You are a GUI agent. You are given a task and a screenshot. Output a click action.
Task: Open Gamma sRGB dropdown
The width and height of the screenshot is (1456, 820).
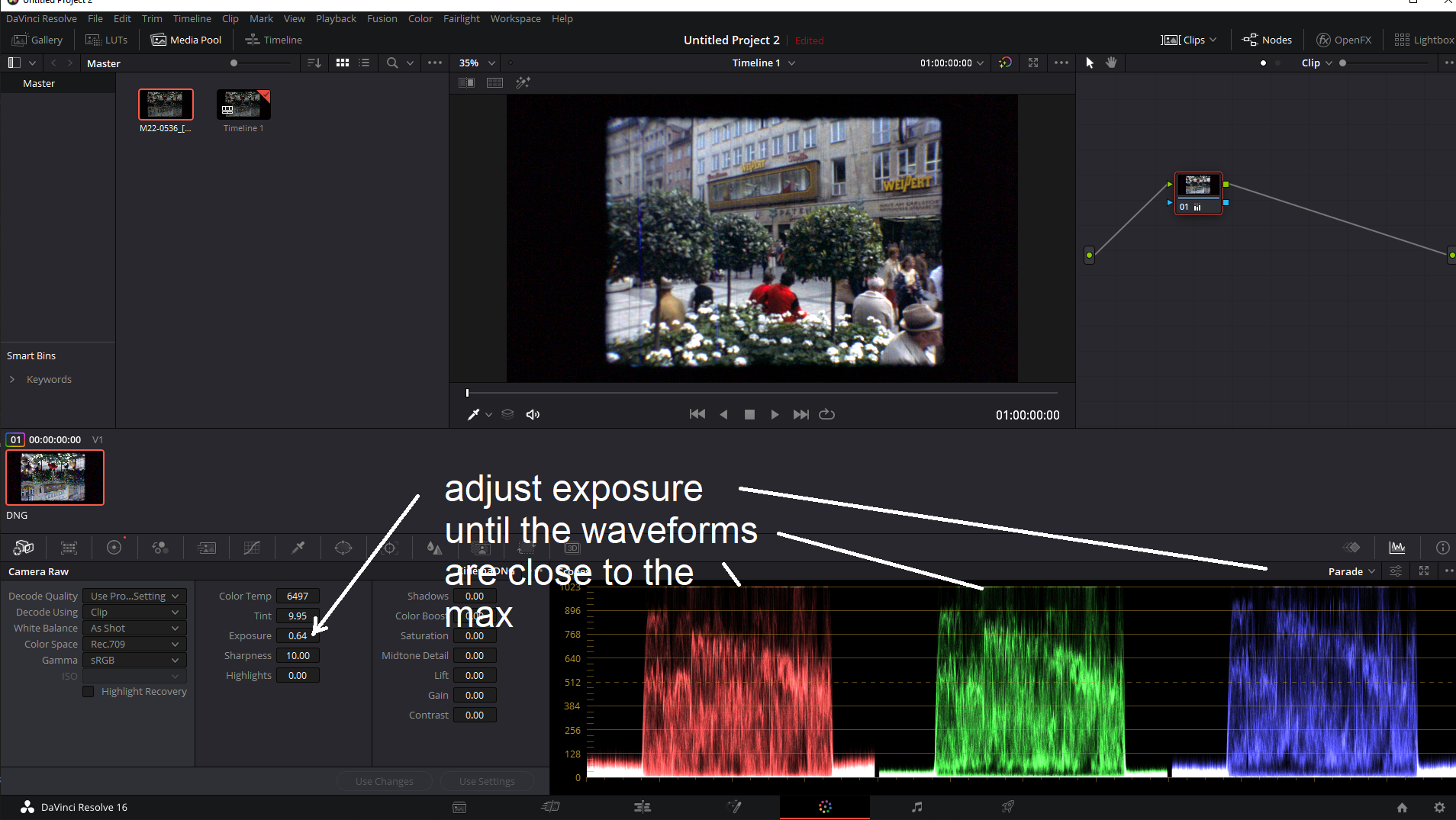click(x=134, y=660)
